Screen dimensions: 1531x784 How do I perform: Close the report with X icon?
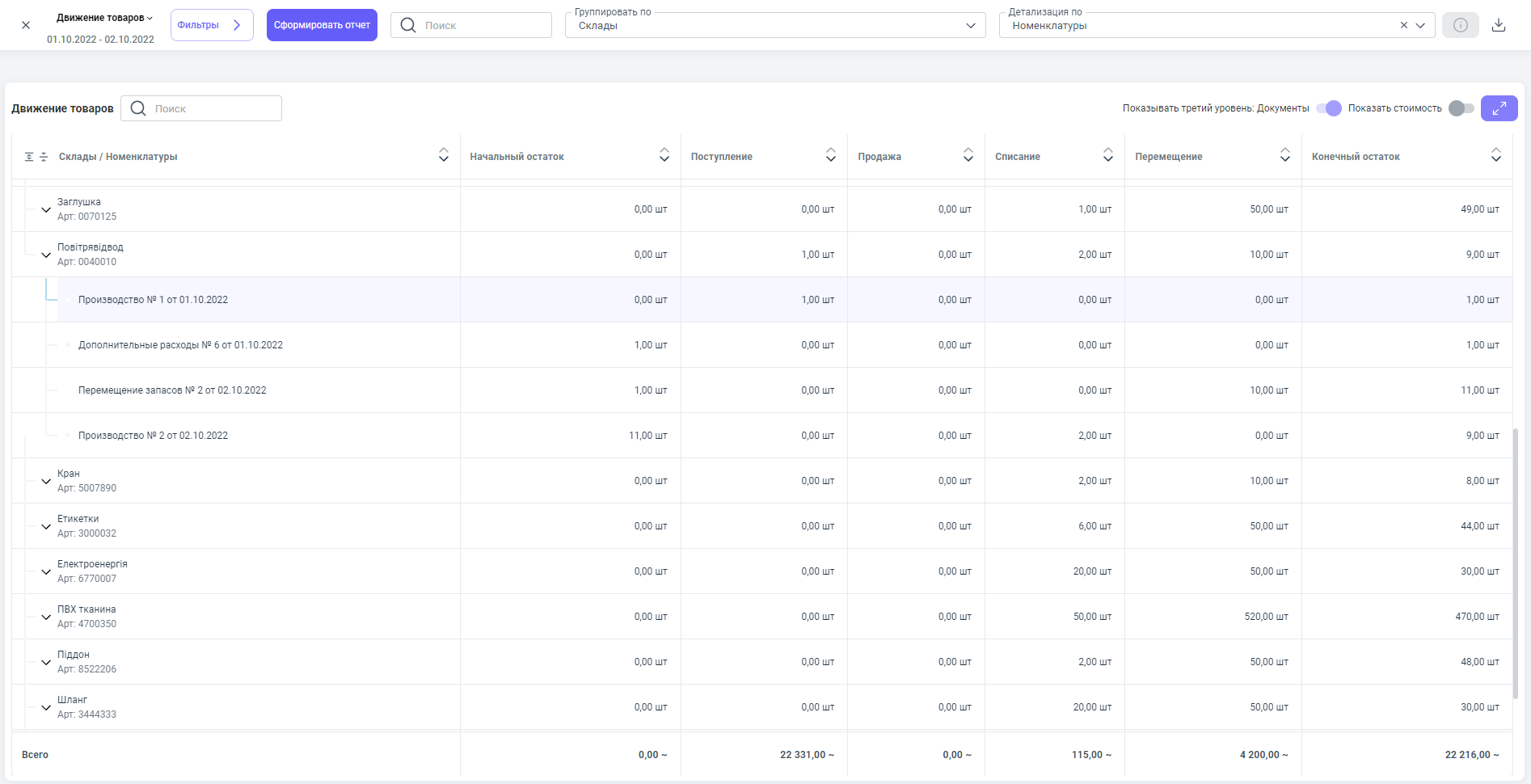click(26, 25)
